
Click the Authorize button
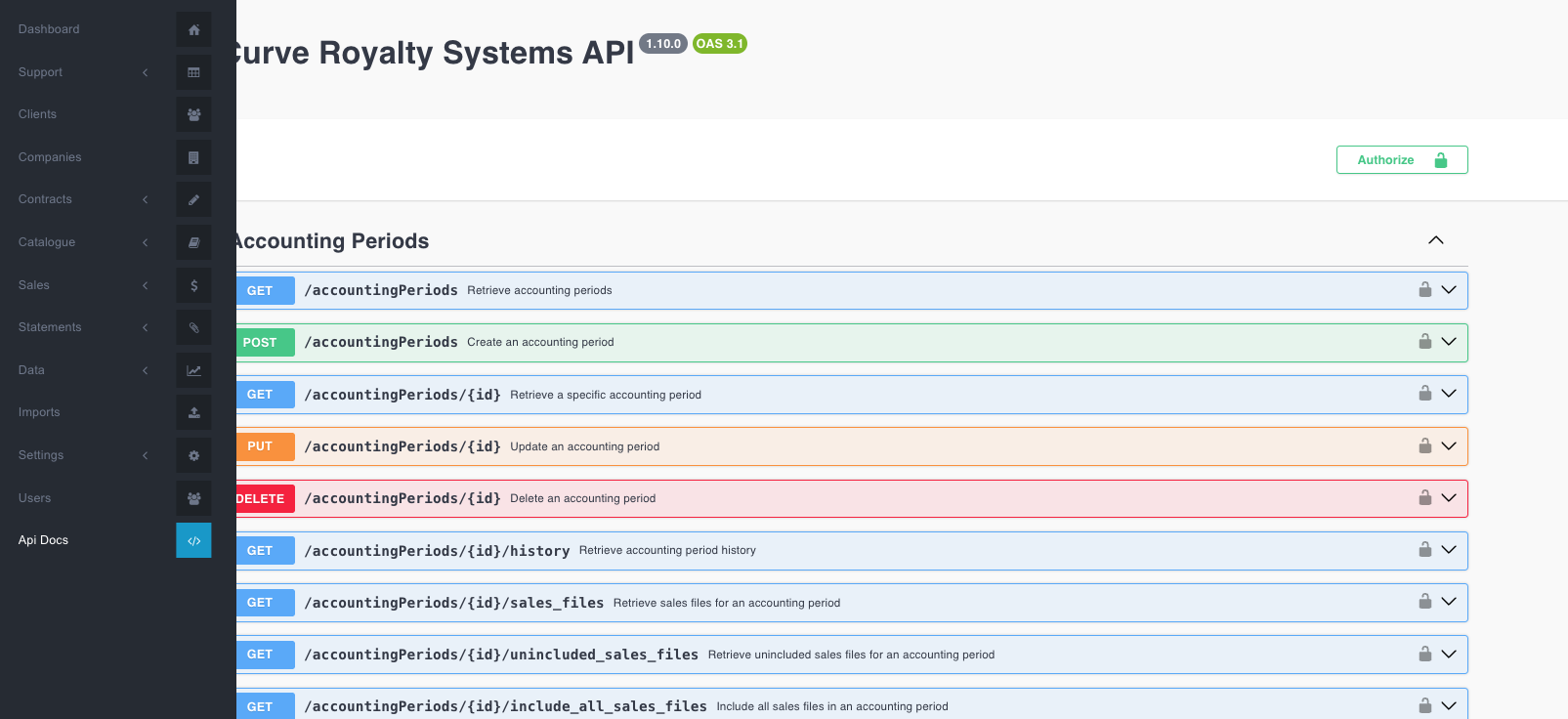pos(1401,160)
